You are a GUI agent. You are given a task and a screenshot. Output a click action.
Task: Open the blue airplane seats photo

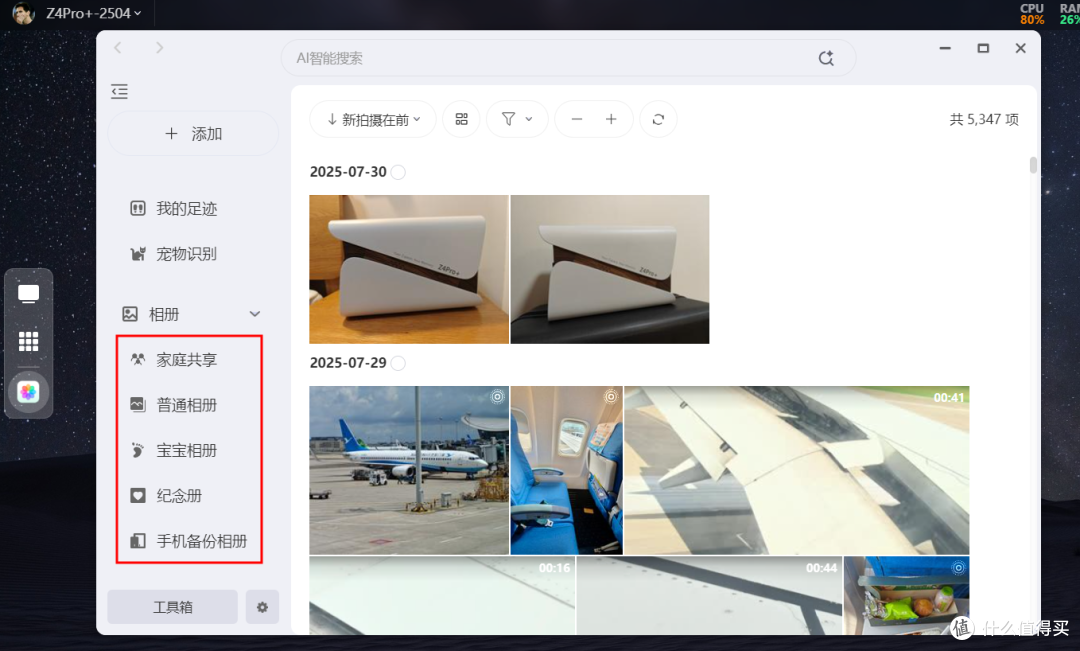coord(566,471)
